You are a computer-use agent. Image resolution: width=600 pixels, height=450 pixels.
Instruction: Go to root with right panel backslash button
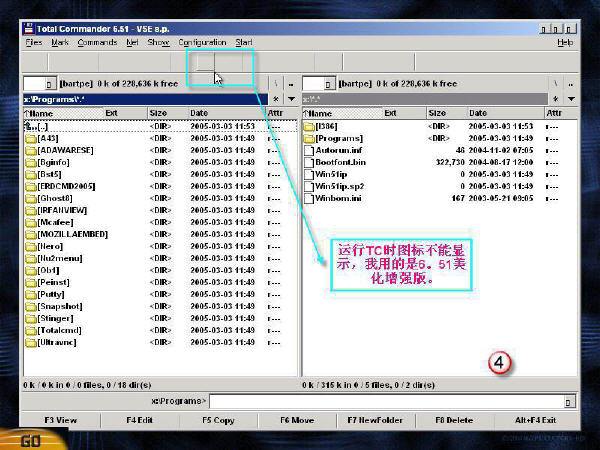tap(556, 84)
